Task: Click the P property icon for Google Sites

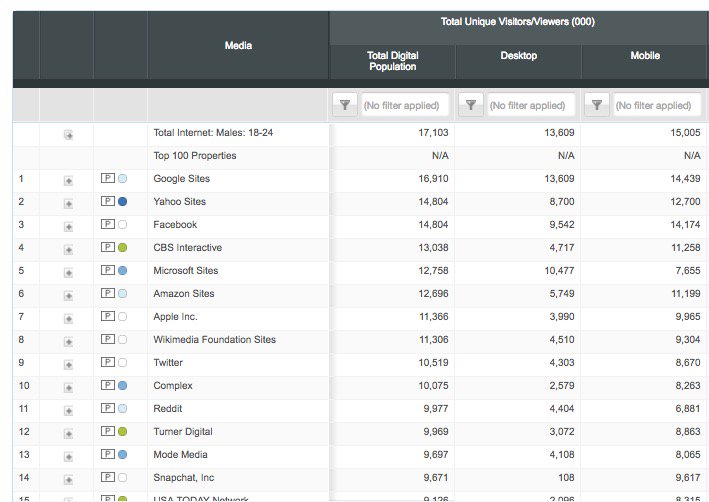Action: coord(108,178)
